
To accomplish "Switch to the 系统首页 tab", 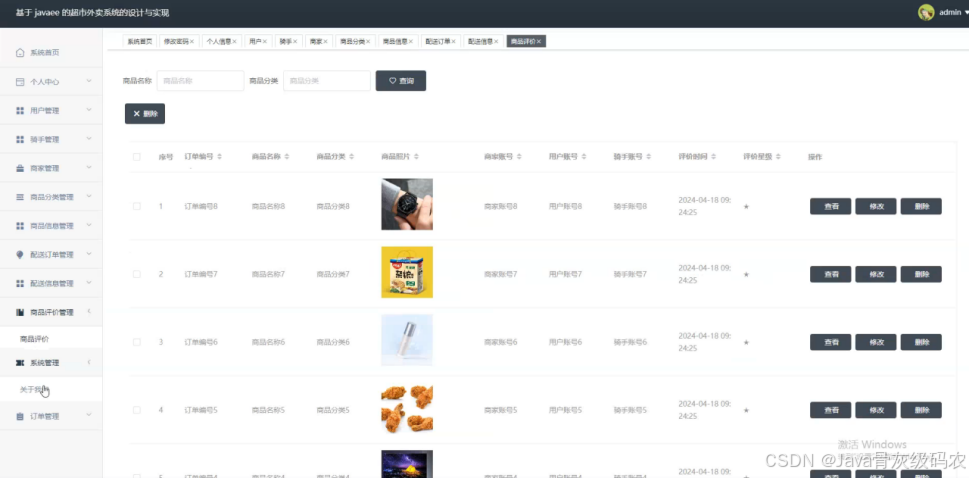I will click(140, 41).
